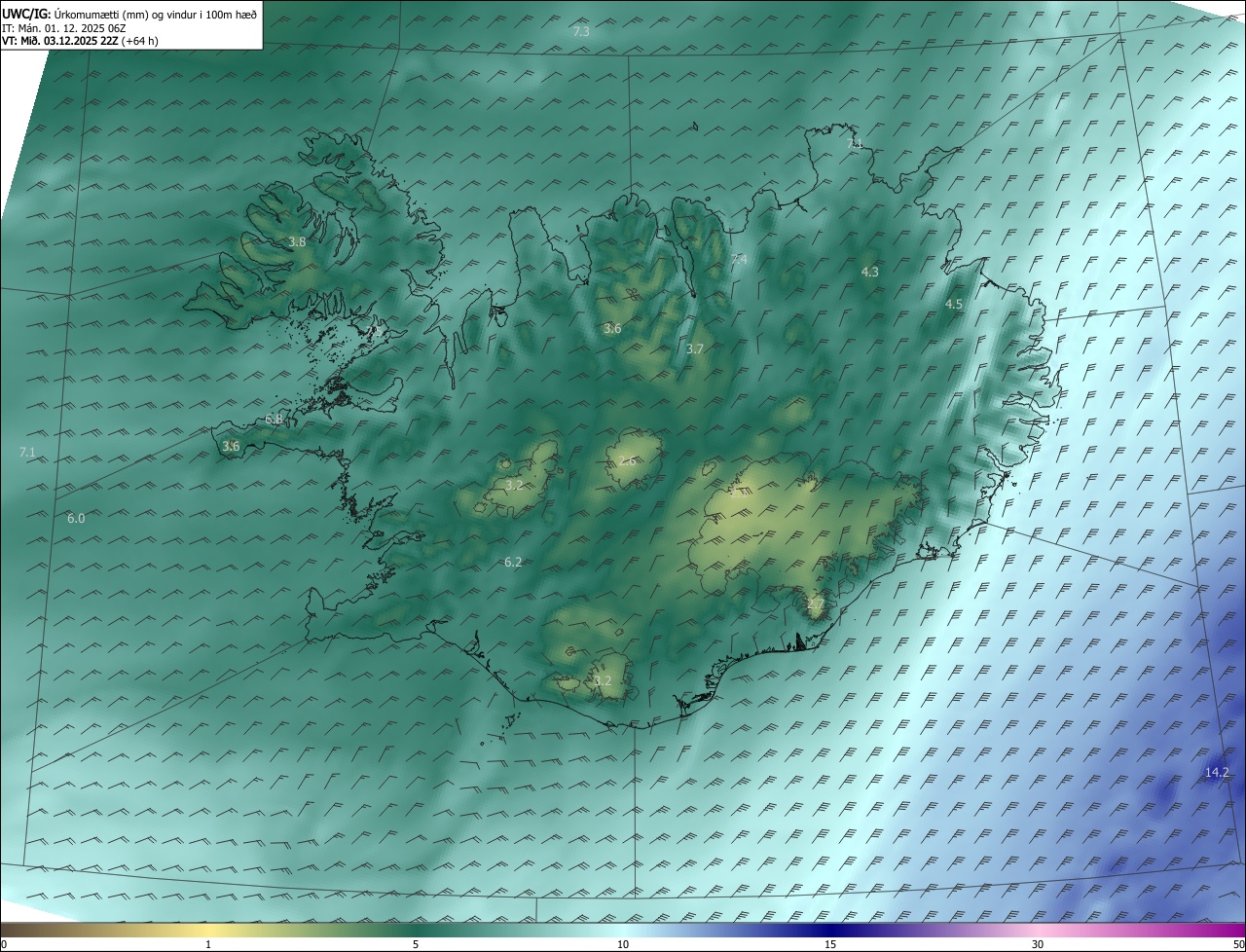The width and height of the screenshot is (1246, 952).
Task: Click the '7.4' value label
Action: (x=739, y=259)
